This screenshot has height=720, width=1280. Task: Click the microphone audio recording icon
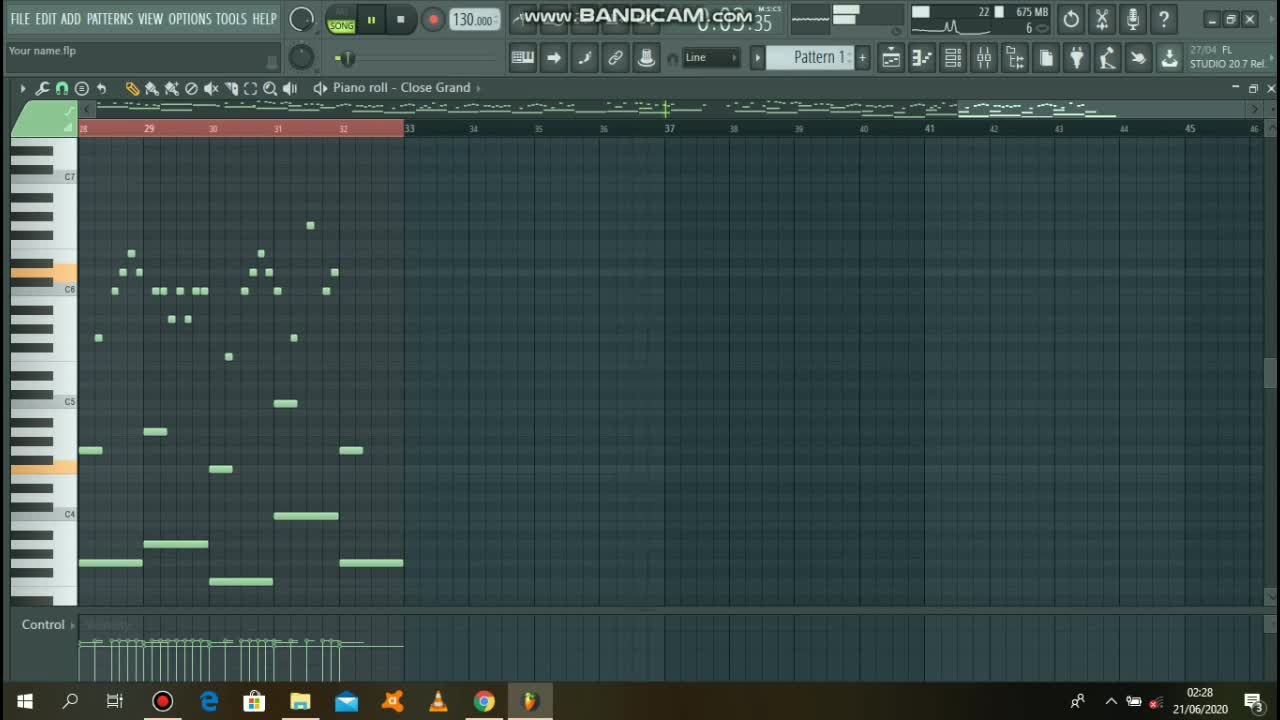[x=1133, y=19]
